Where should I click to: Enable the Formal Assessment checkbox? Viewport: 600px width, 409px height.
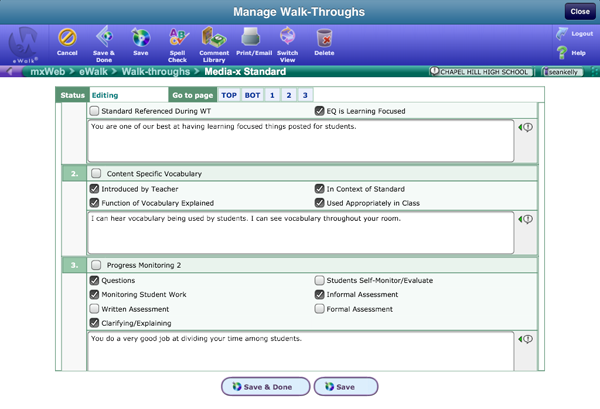tap(320, 309)
